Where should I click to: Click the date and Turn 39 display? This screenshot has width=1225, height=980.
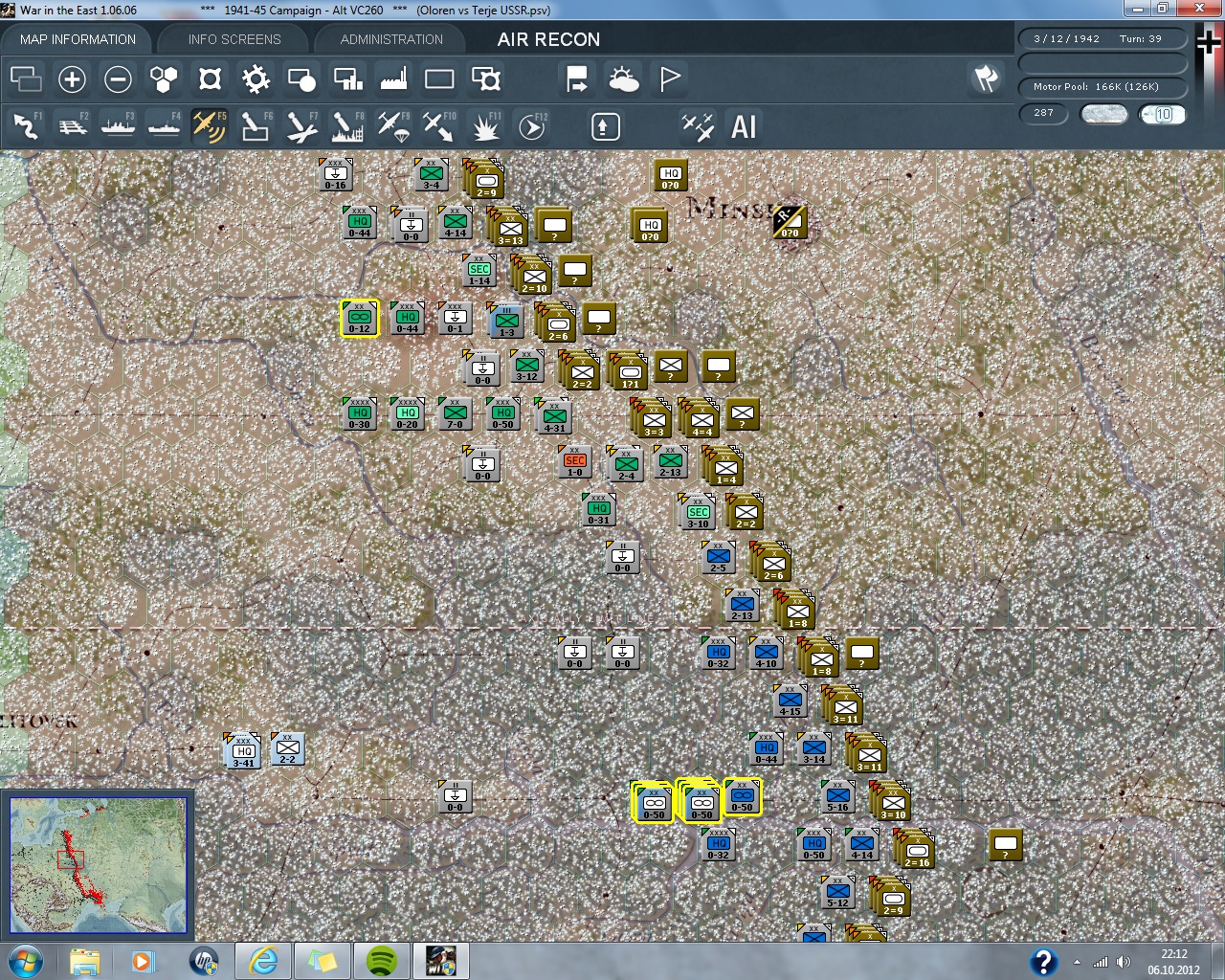point(1102,39)
